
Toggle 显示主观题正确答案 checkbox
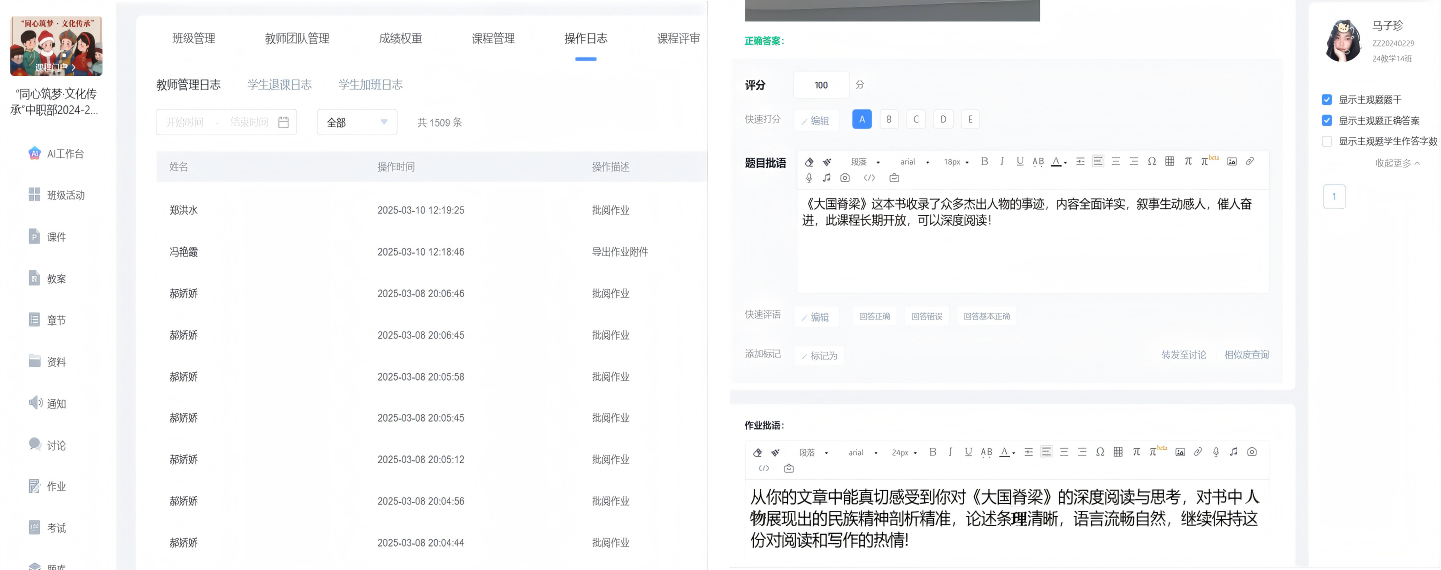pyautogui.click(x=1327, y=120)
